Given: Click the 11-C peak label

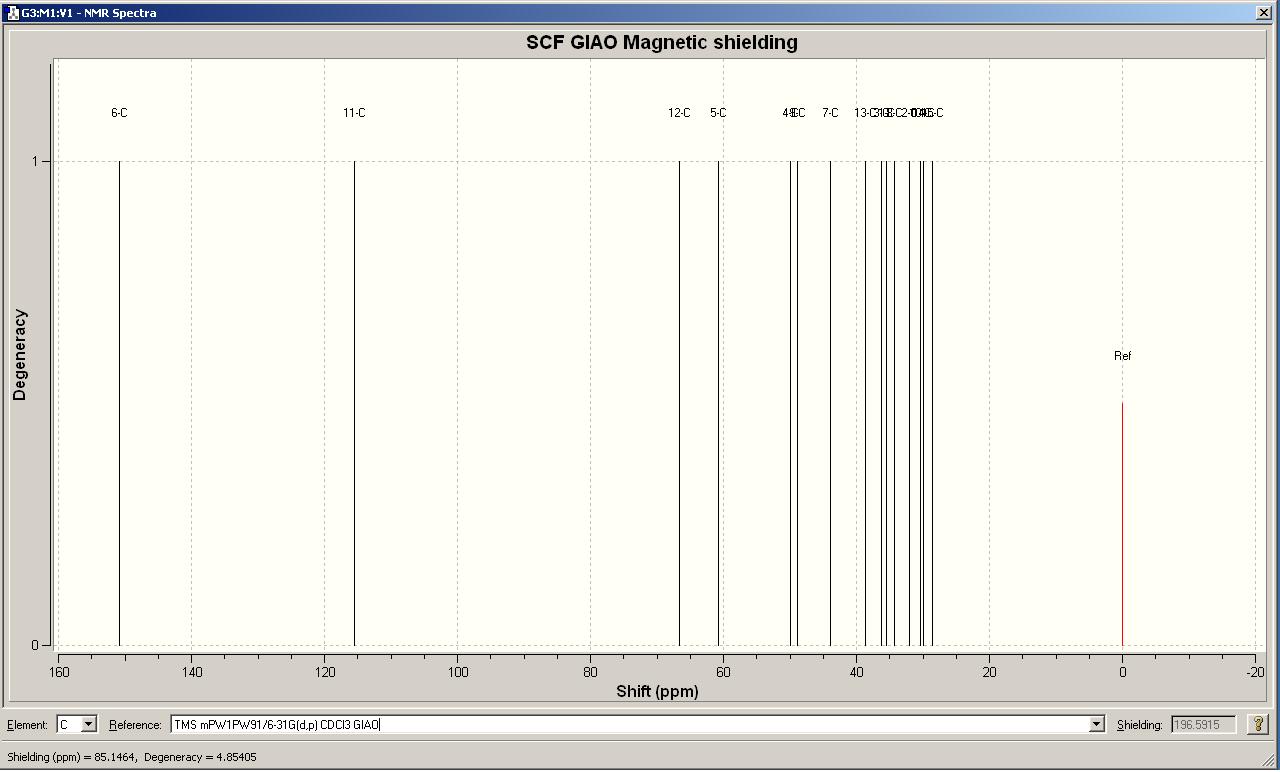Looking at the screenshot, I should tap(354, 113).
